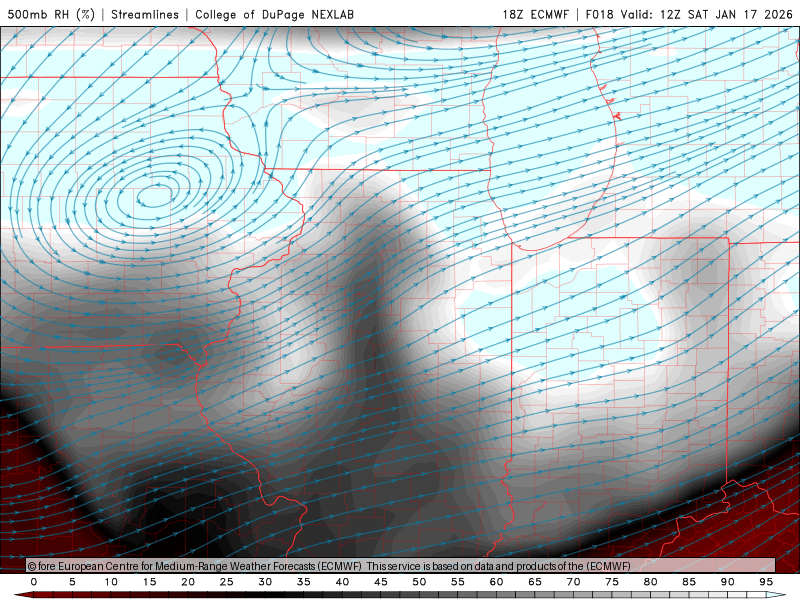Click the "25" value on the color scale
Viewport: 800px width, 600px height.
227,582
